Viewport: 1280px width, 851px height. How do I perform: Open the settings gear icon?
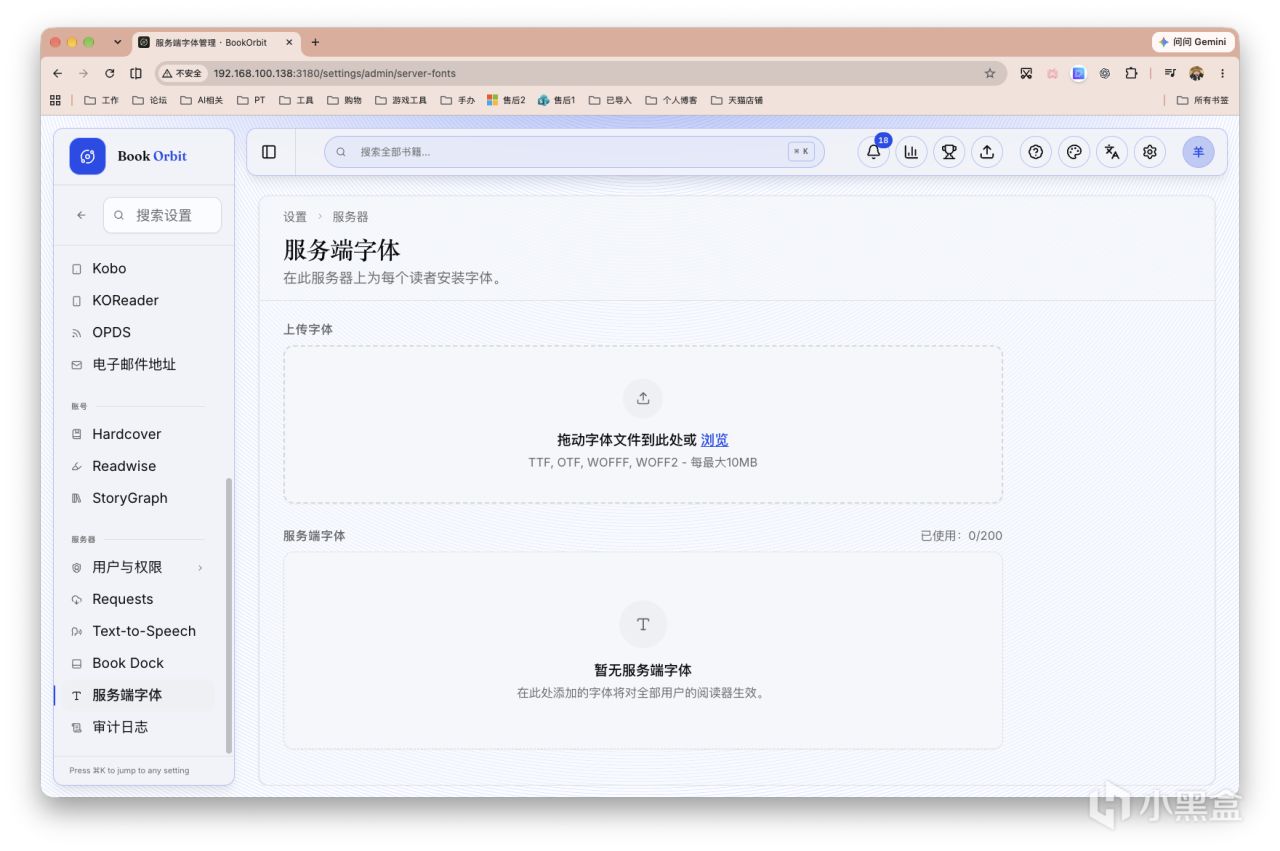[1150, 152]
